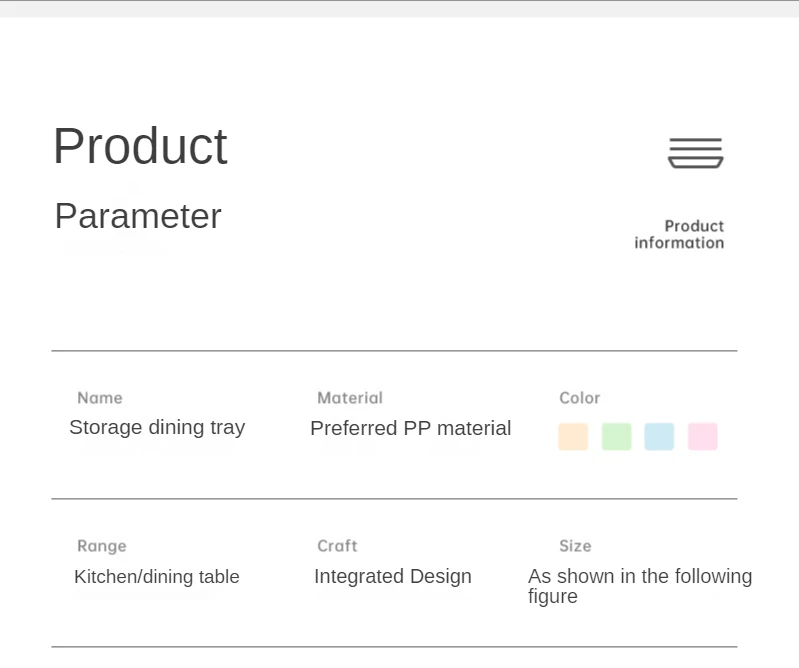
Task: Pick the light blue color swatch
Action: point(659,437)
